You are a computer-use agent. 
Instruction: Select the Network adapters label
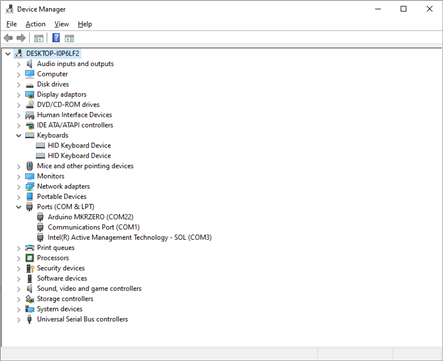[x=63, y=186]
